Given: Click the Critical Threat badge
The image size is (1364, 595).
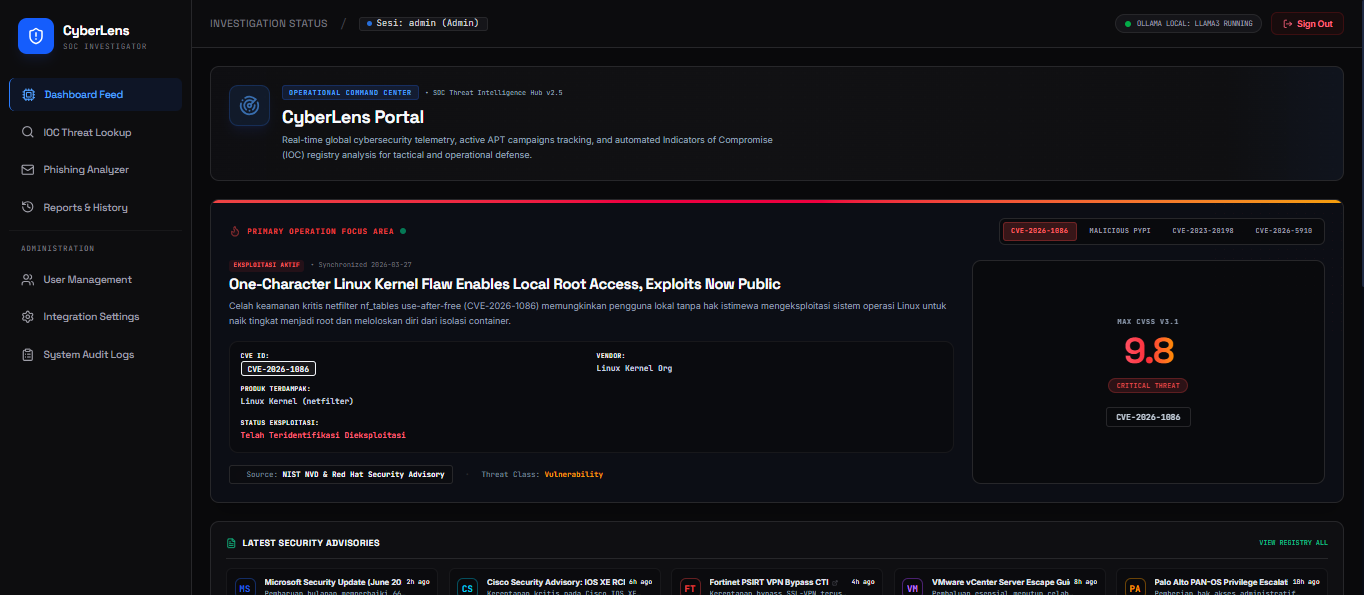Looking at the screenshot, I should pyautogui.click(x=1148, y=385).
